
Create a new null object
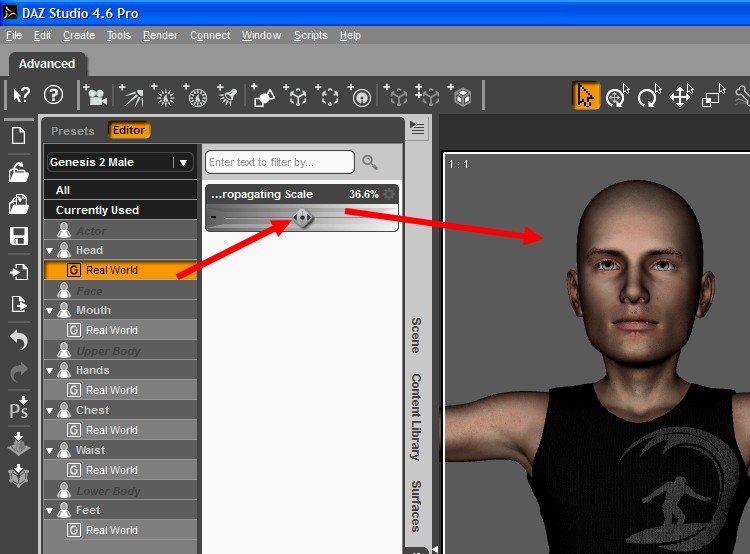(x=295, y=95)
